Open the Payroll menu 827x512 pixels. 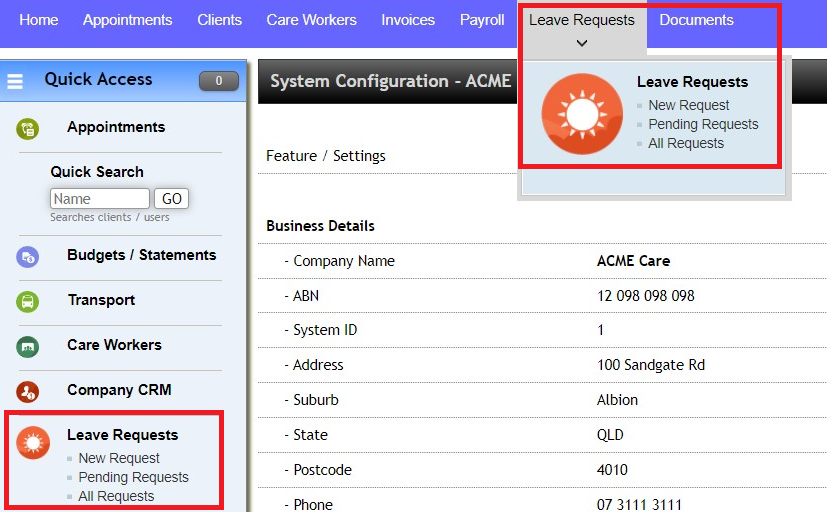[482, 20]
